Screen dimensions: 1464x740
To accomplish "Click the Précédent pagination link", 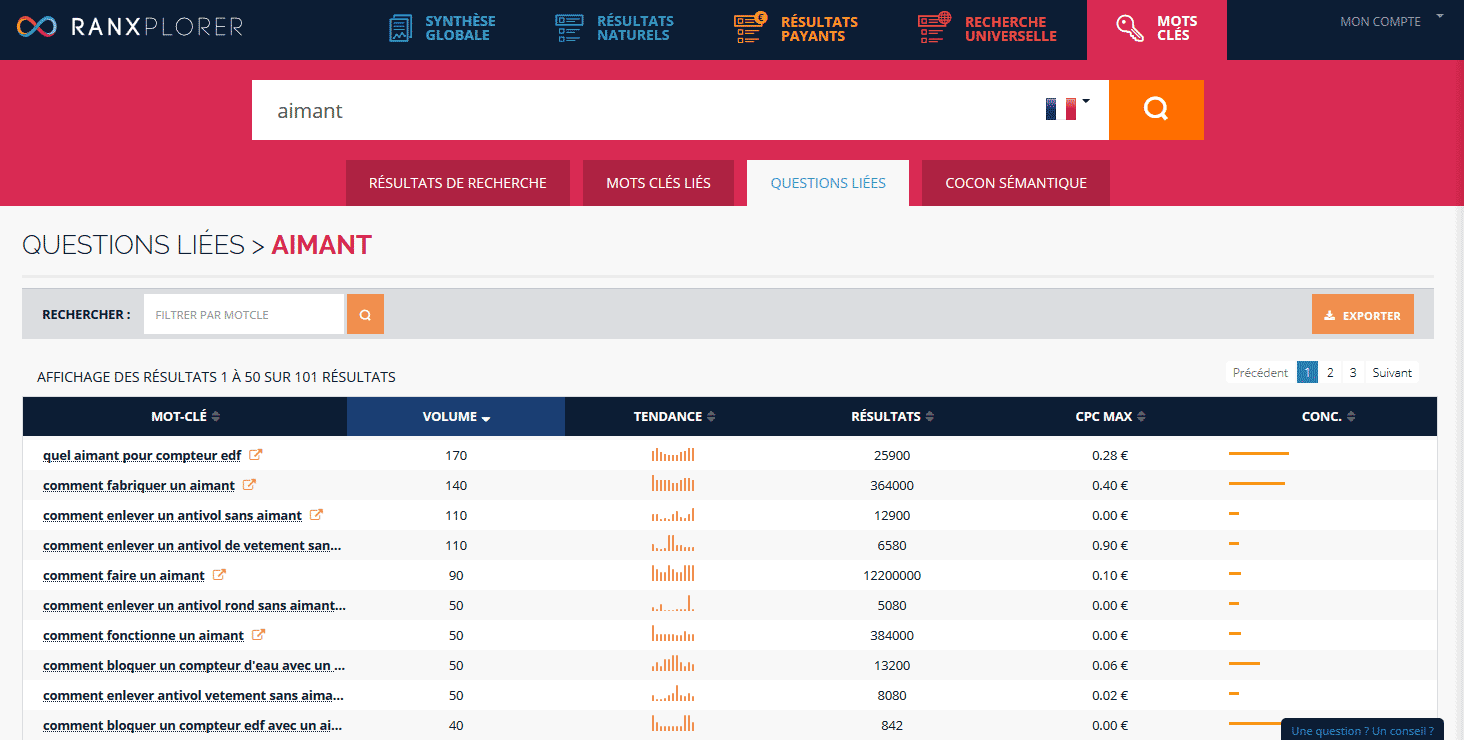I will (x=1260, y=373).
